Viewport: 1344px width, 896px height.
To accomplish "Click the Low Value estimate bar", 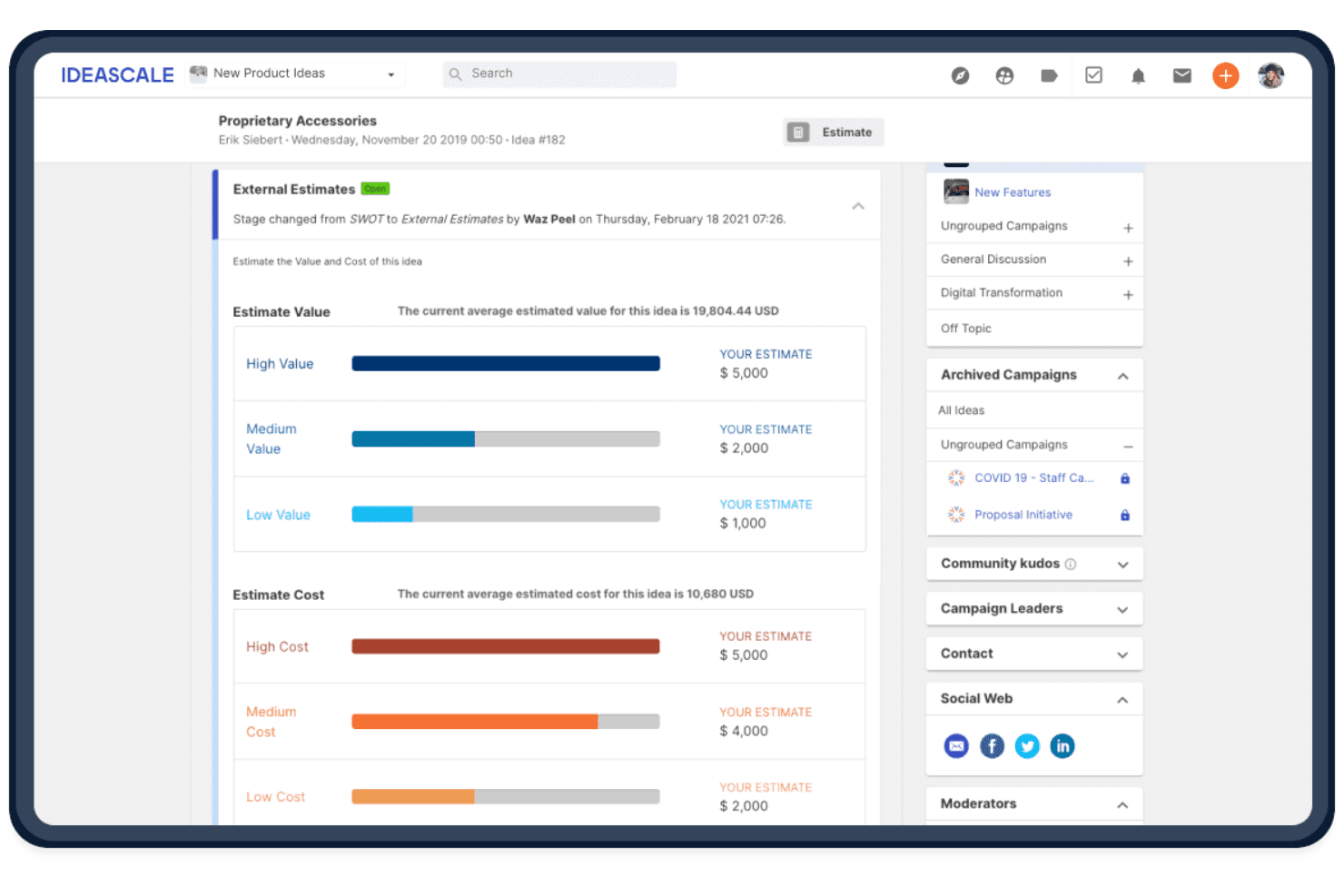I will [506, 514].
